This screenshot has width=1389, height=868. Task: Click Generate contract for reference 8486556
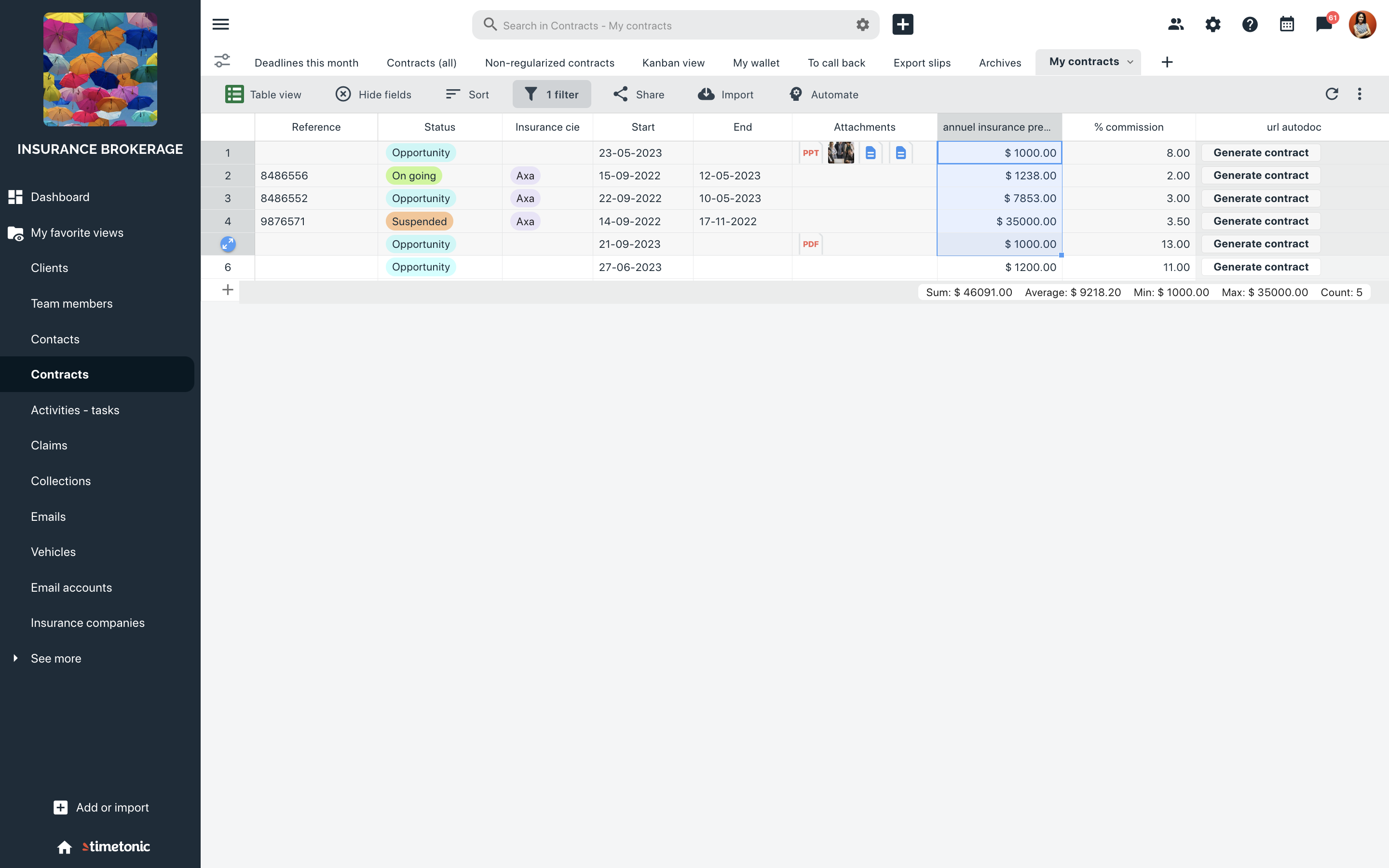tap(1260, 175)
